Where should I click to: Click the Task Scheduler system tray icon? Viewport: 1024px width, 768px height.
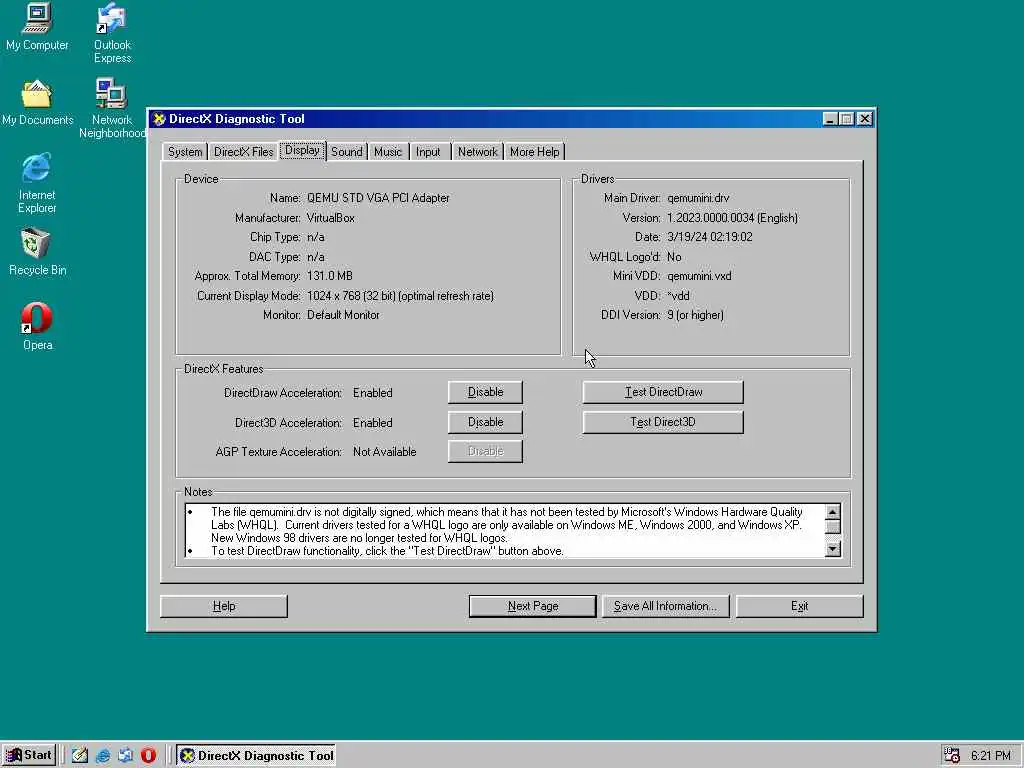[x=952, y=755]
